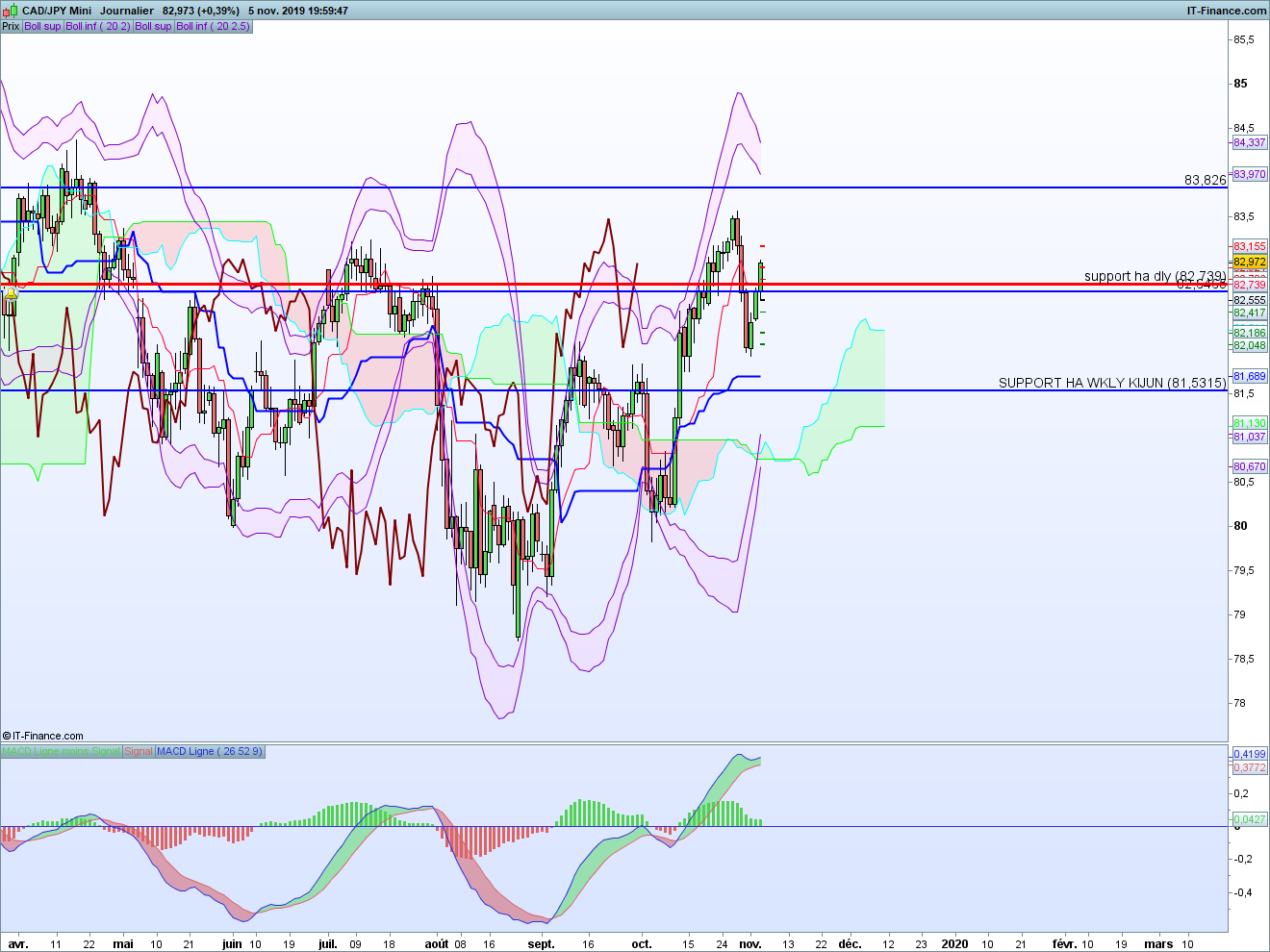Viewport: 1270px width, 952px height.
Task: Click the 0,0427 histogram value tag
Action: (x=1250, y=819)
